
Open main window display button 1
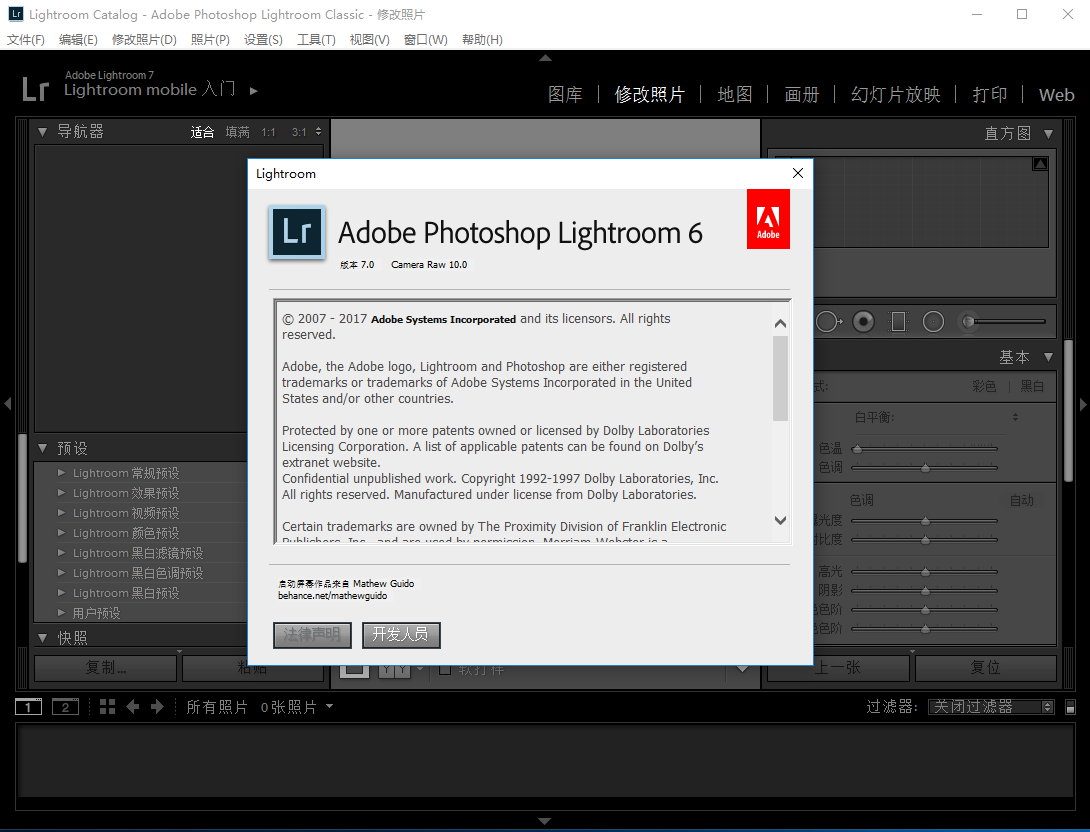pos(29,707)
